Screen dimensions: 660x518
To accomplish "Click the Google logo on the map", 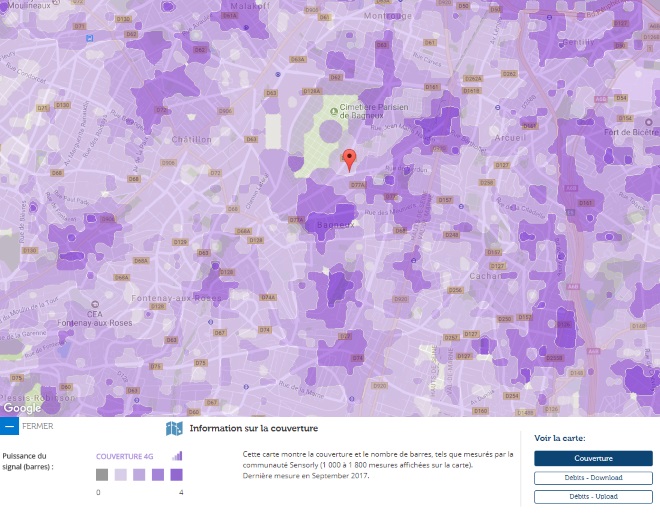I will (22, 408).
